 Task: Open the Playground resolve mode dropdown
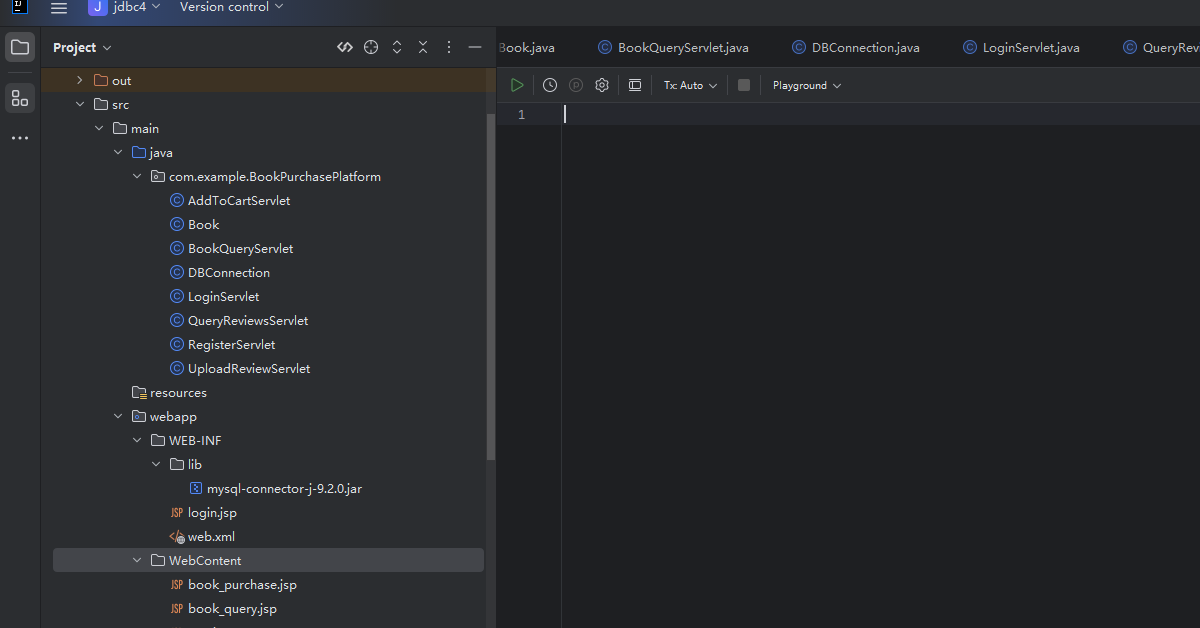[x=807, y=85]
